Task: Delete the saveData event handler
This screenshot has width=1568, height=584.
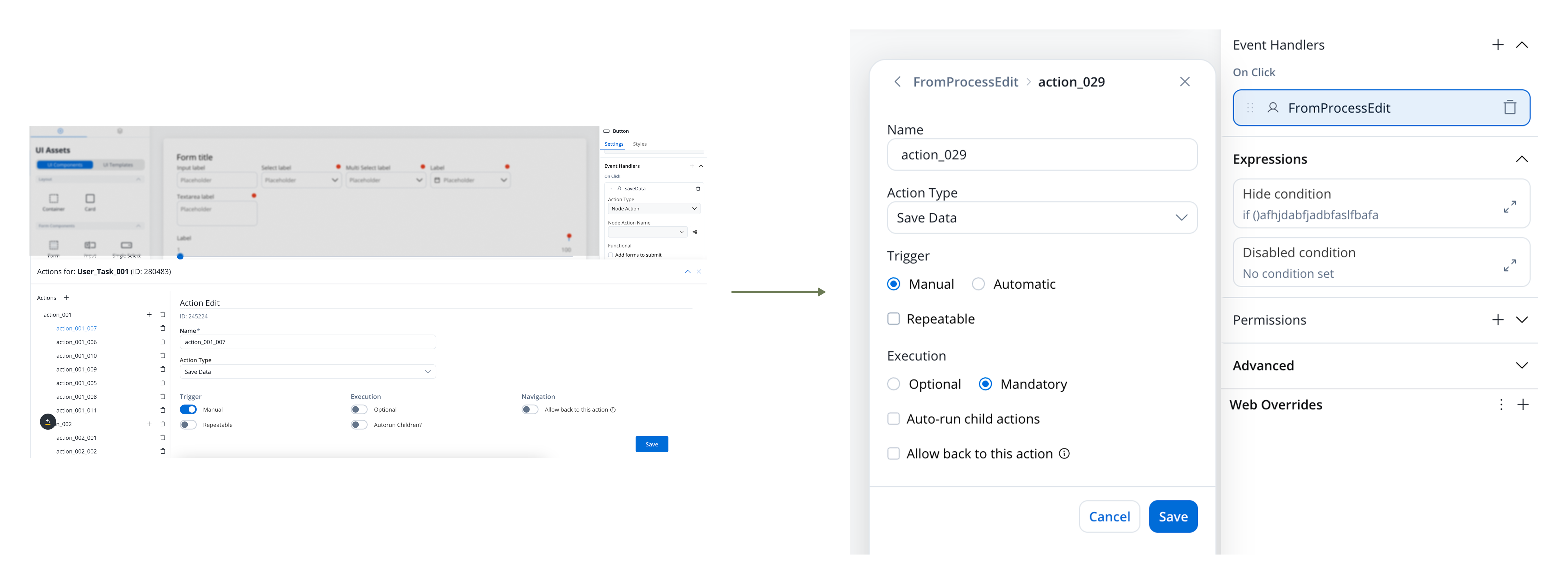Action: tap(698, 189)
